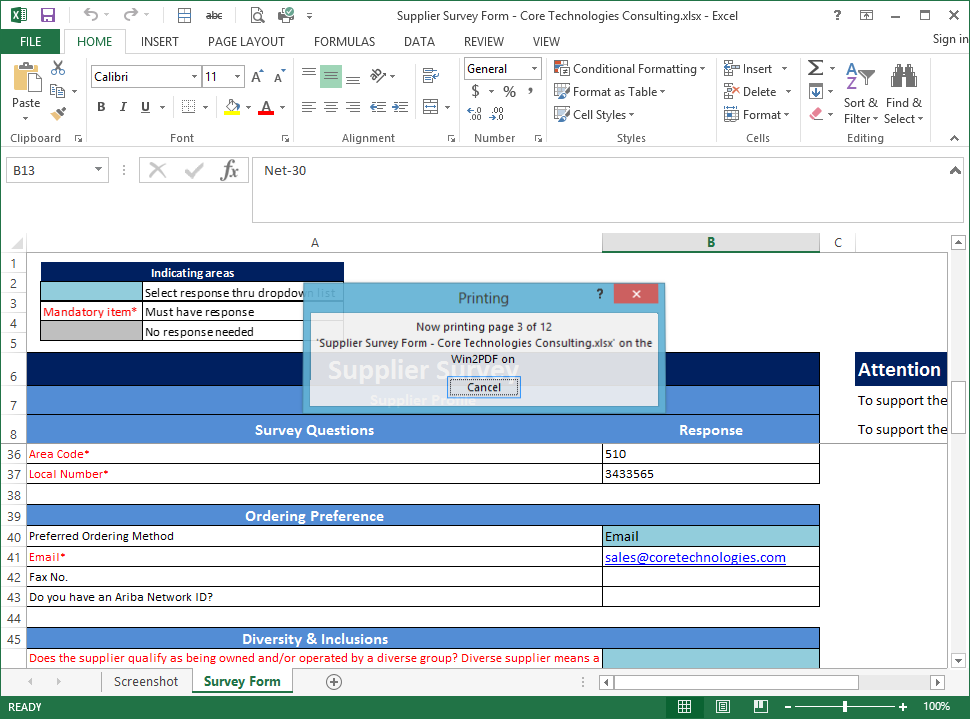Screen dimensions: 970x719
Task: Open the FILE tab
Action: point(30,41)
